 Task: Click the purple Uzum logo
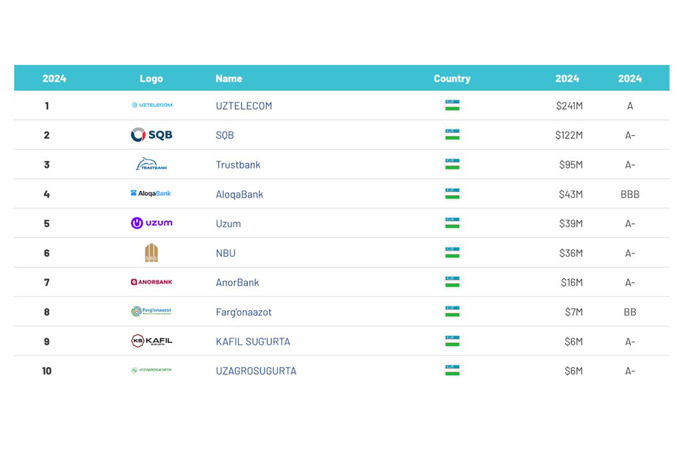coord(151,223)
